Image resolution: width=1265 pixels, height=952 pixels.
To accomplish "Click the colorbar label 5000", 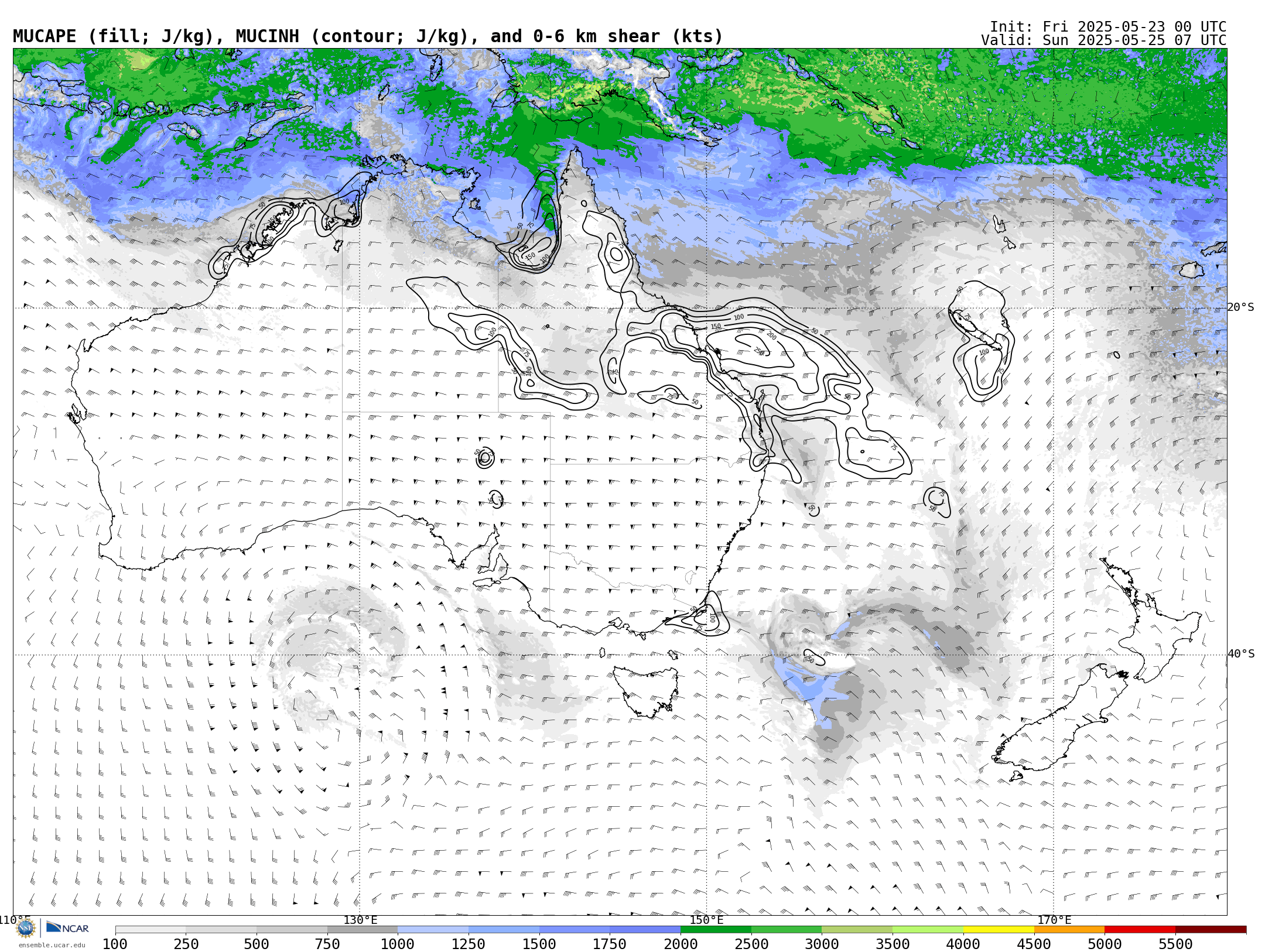I will (x=1105, y=944).
